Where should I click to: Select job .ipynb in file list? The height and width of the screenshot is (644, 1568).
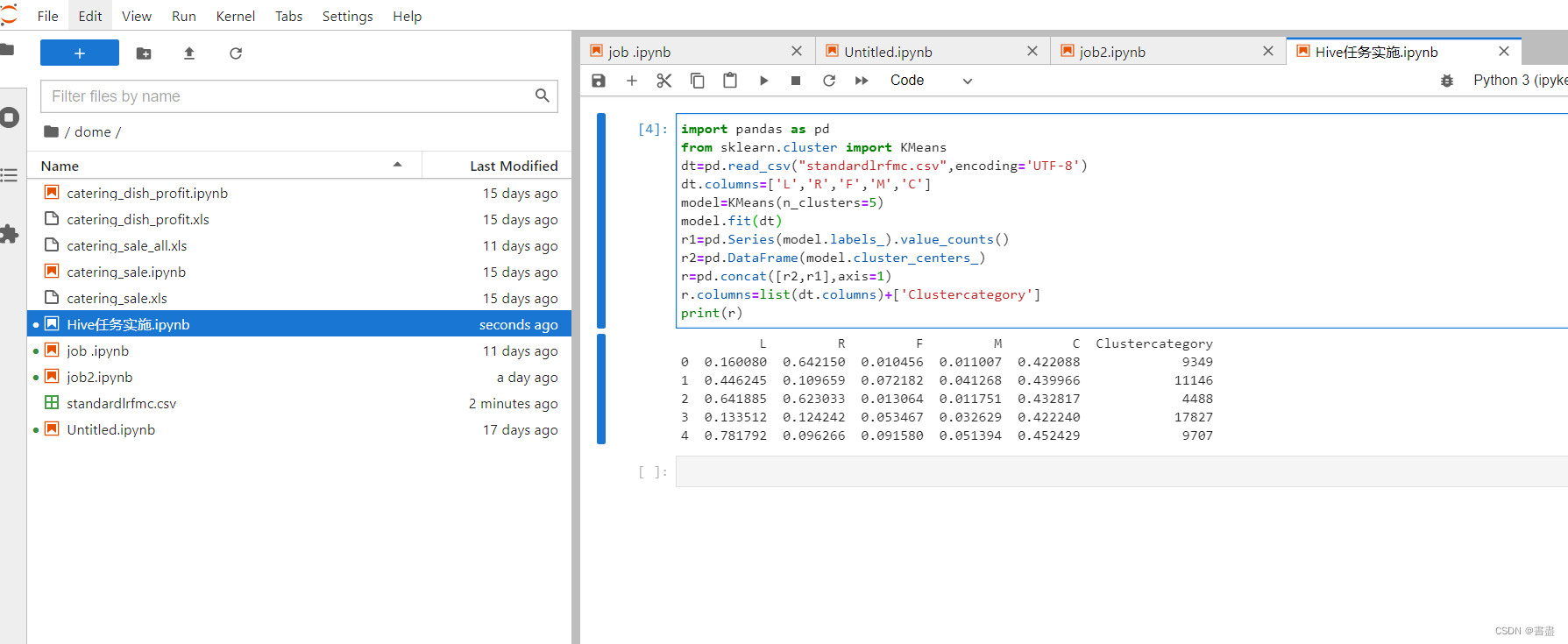click(x=299, y=350)
